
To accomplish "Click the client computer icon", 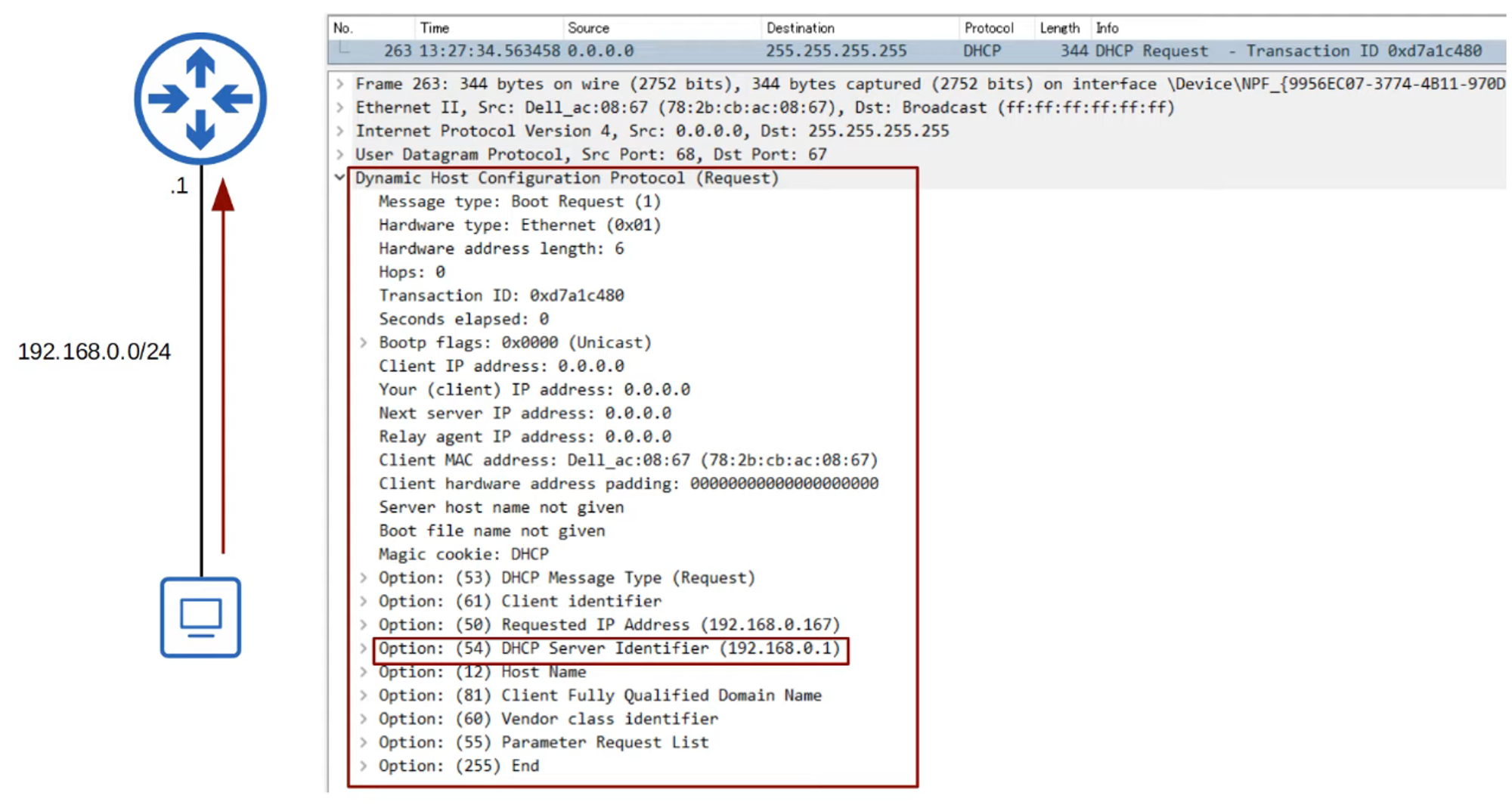I will pos(200,617).
